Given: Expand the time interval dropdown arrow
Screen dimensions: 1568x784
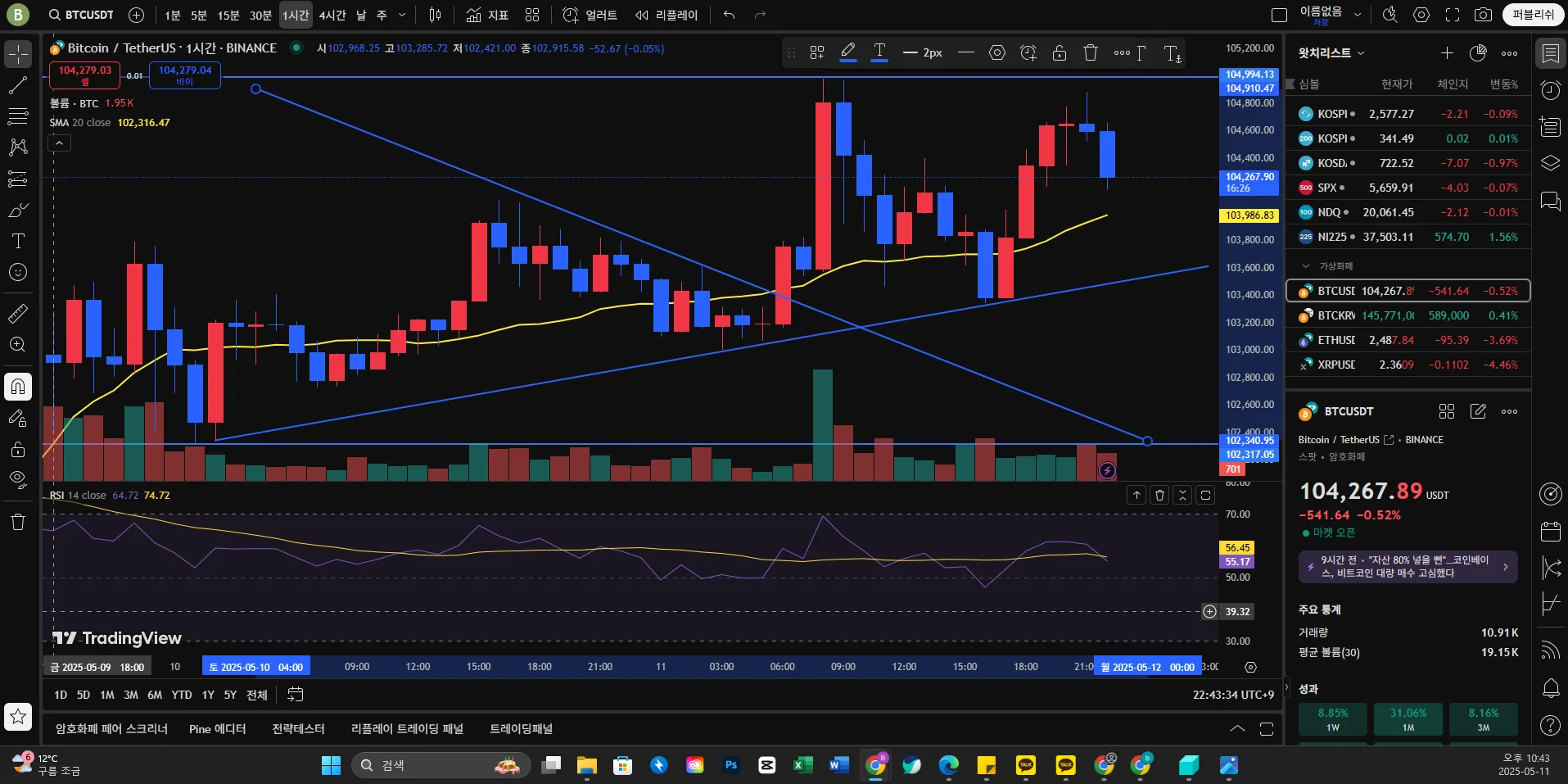Looking at the screenshot, I should [401, 15].
